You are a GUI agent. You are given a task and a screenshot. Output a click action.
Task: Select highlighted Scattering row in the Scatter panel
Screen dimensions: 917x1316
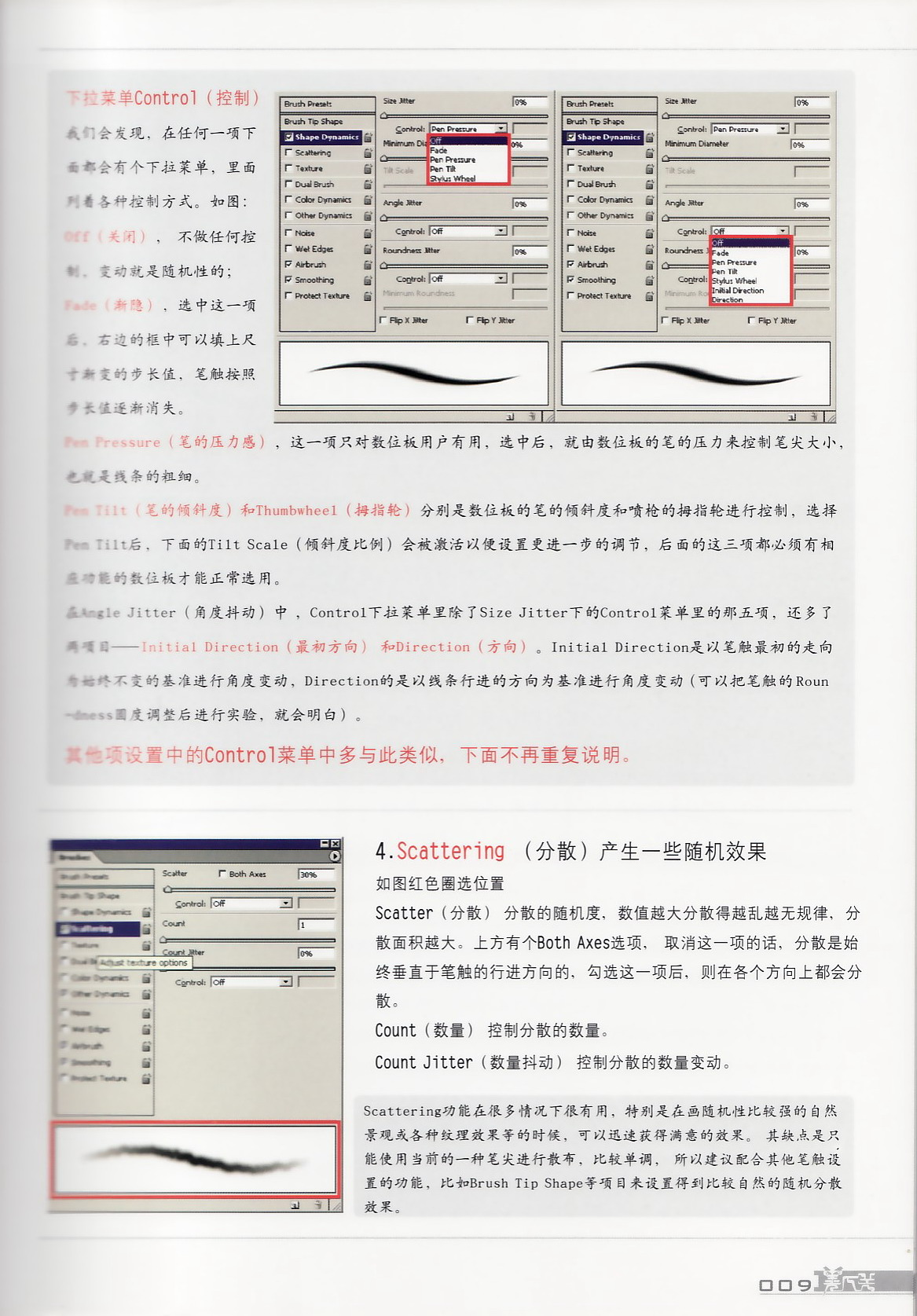[x=97, y=929]
